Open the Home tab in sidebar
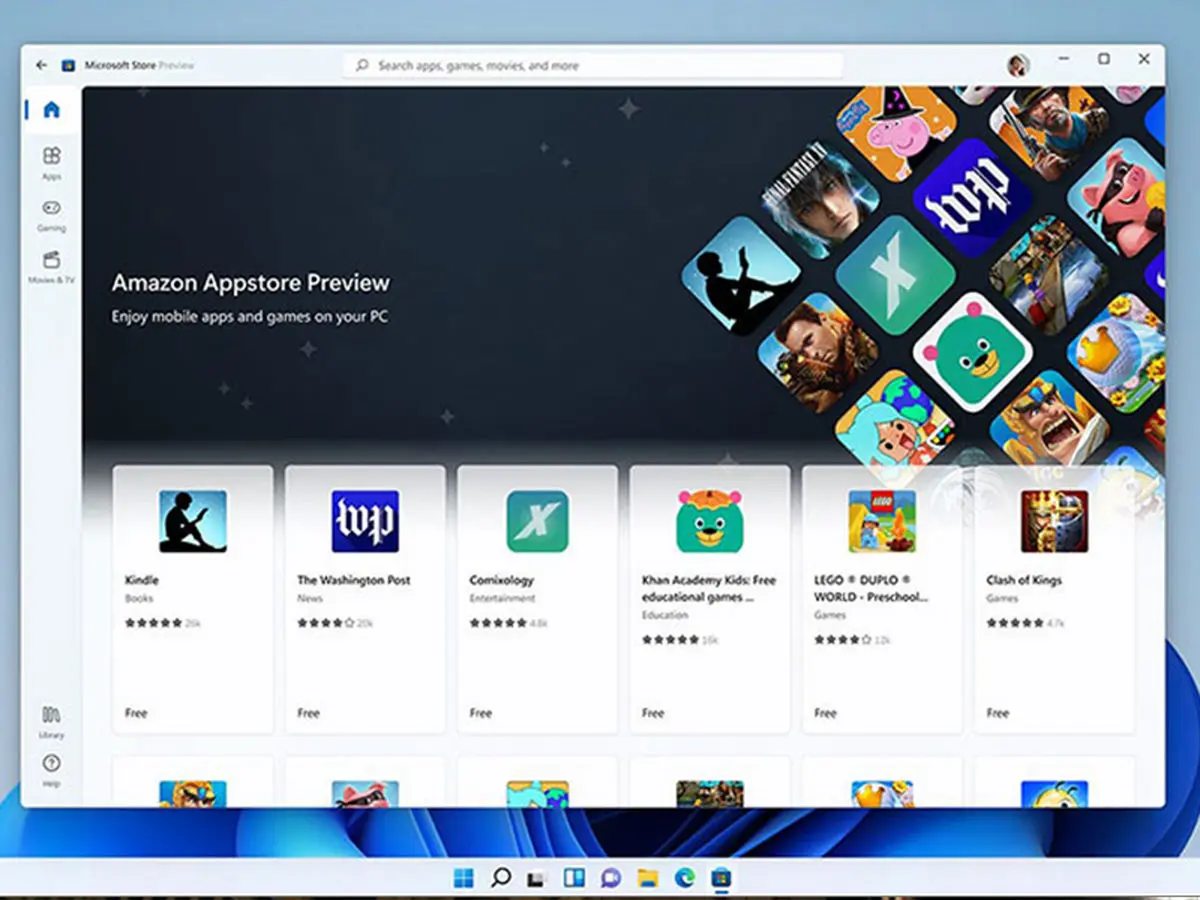The width and height of the screenshot is (1200, 900). 51,110
